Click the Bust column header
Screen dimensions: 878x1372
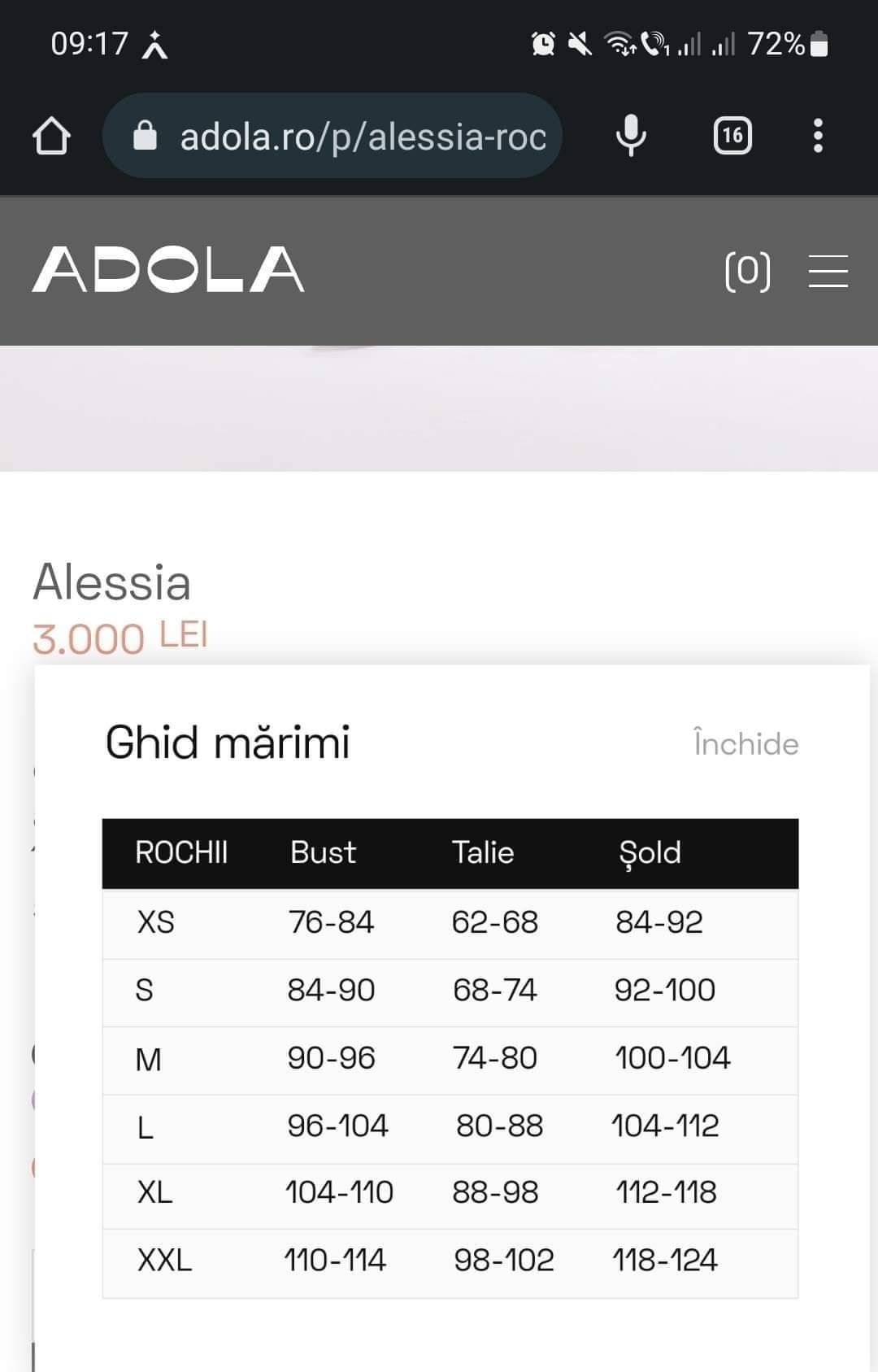323,852
